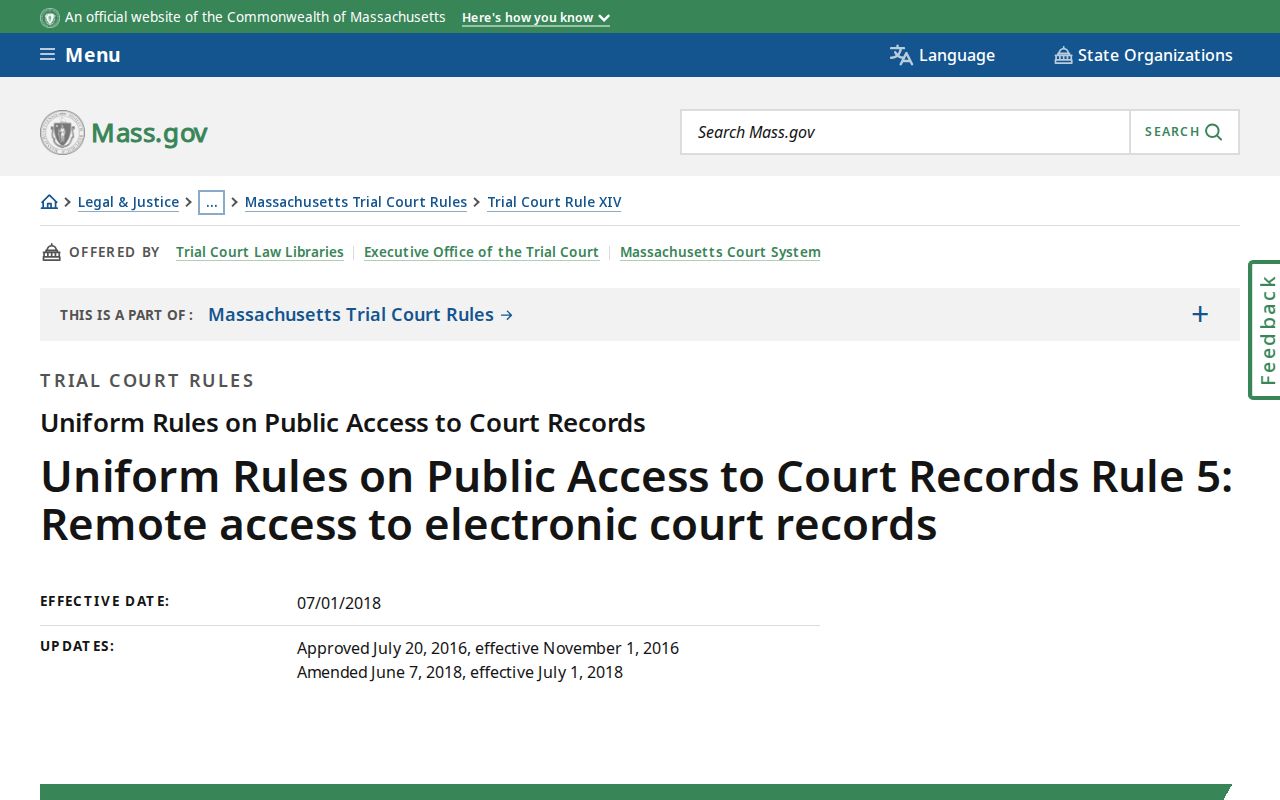1280x800 pixels.
Task: Expand the collapsed breadcrumb ellipsis
Action: click(x=211, y=202)
